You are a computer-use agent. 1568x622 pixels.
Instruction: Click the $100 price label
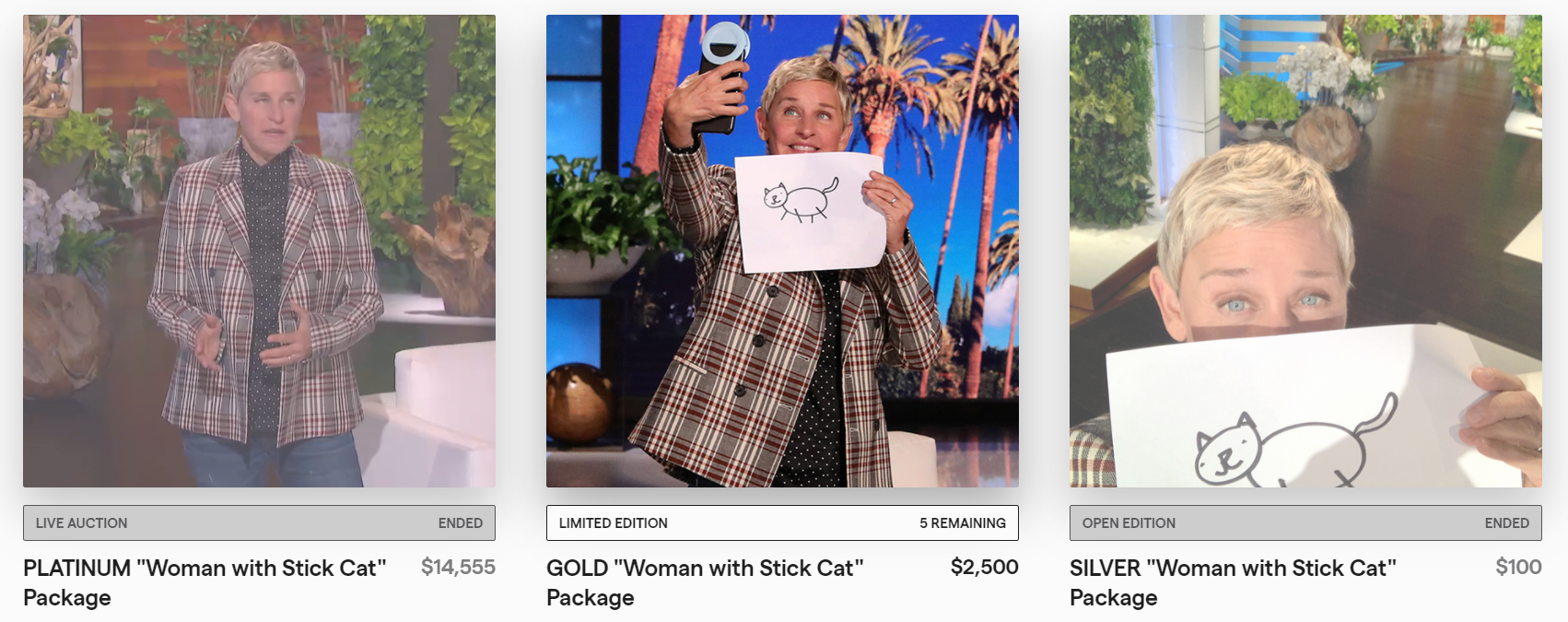(x=1518, y=567)
